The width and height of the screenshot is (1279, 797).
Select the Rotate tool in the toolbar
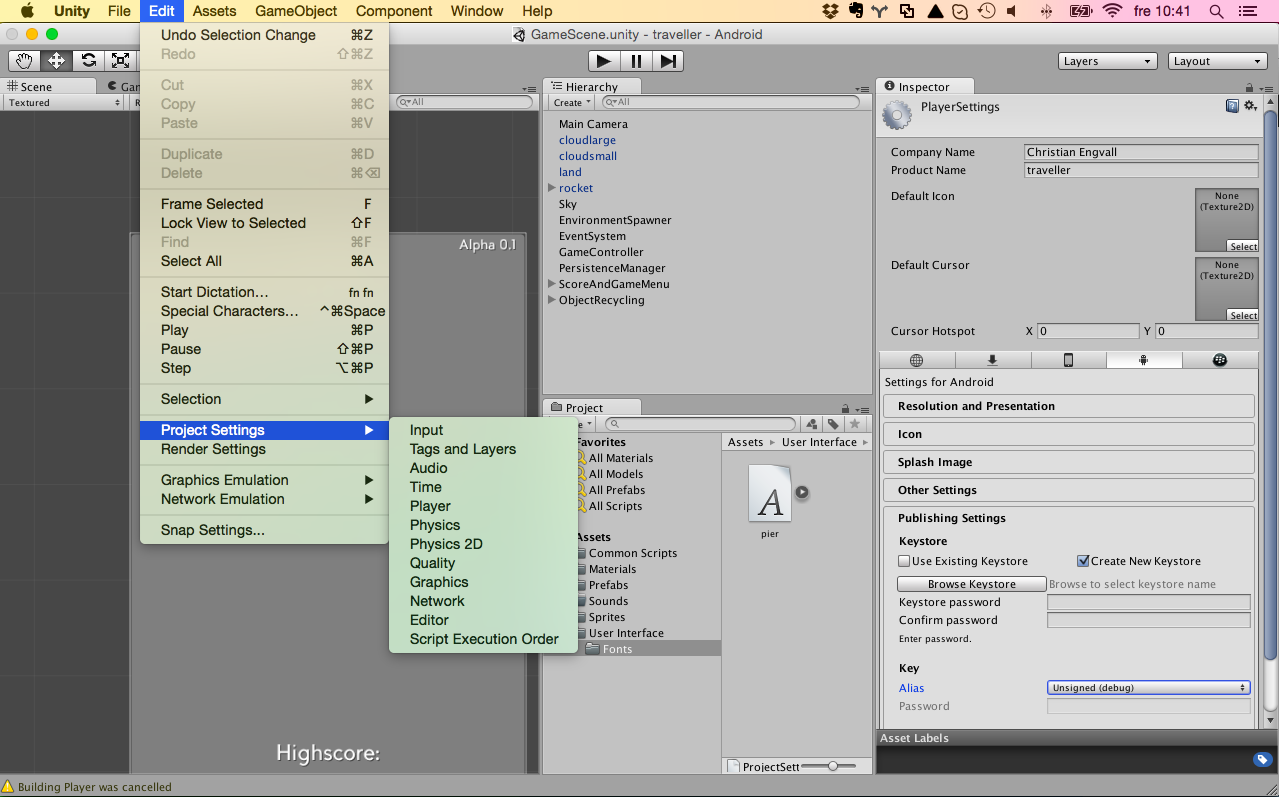[88, 61]
